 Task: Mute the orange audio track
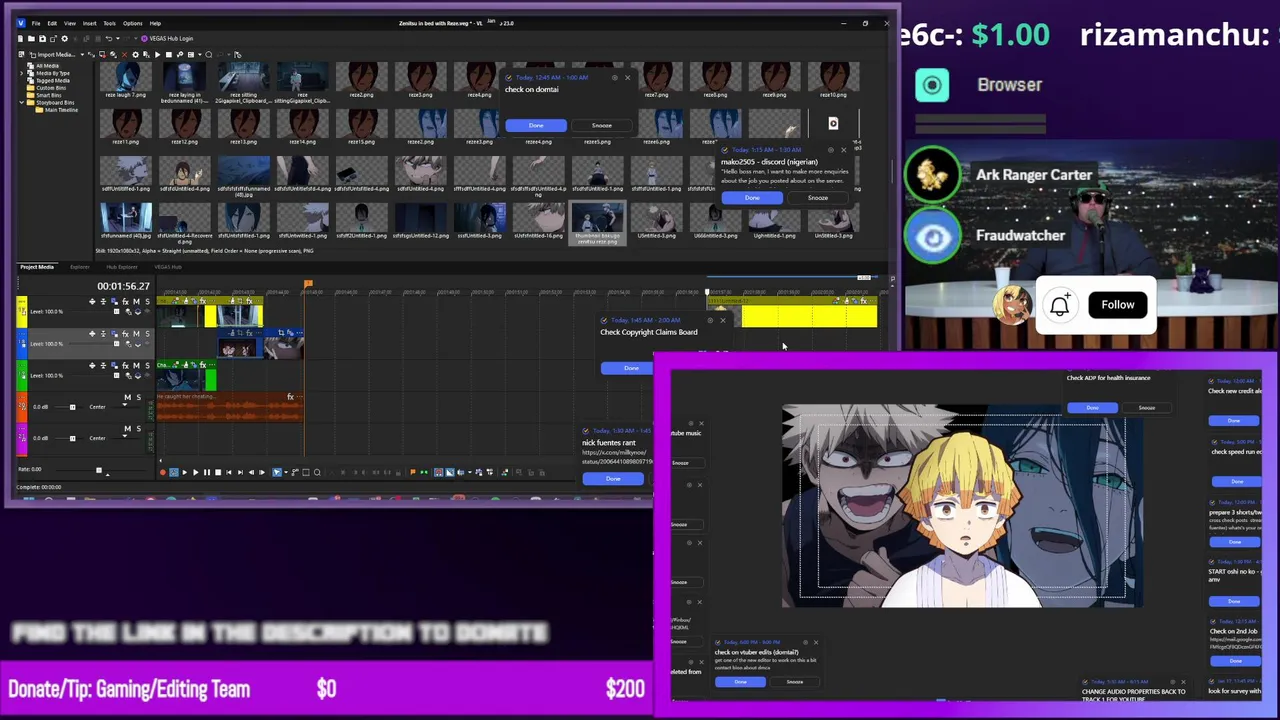click(x=127, y=397)
